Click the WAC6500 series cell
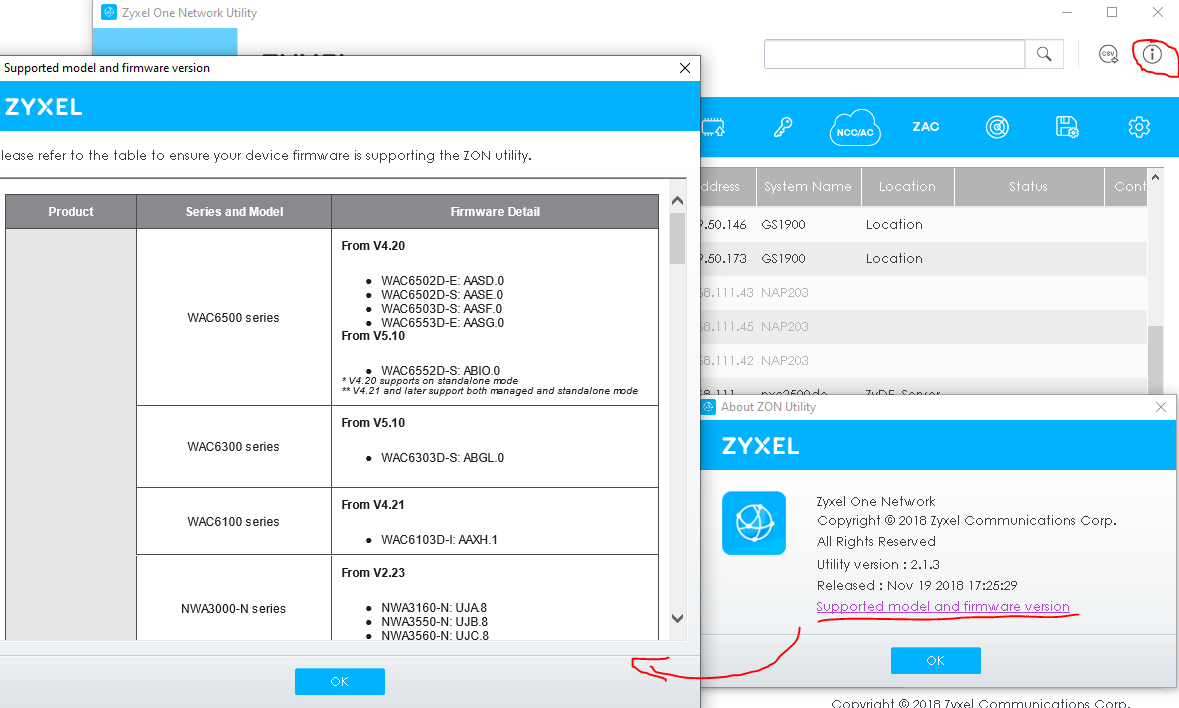 click(234, 318)
